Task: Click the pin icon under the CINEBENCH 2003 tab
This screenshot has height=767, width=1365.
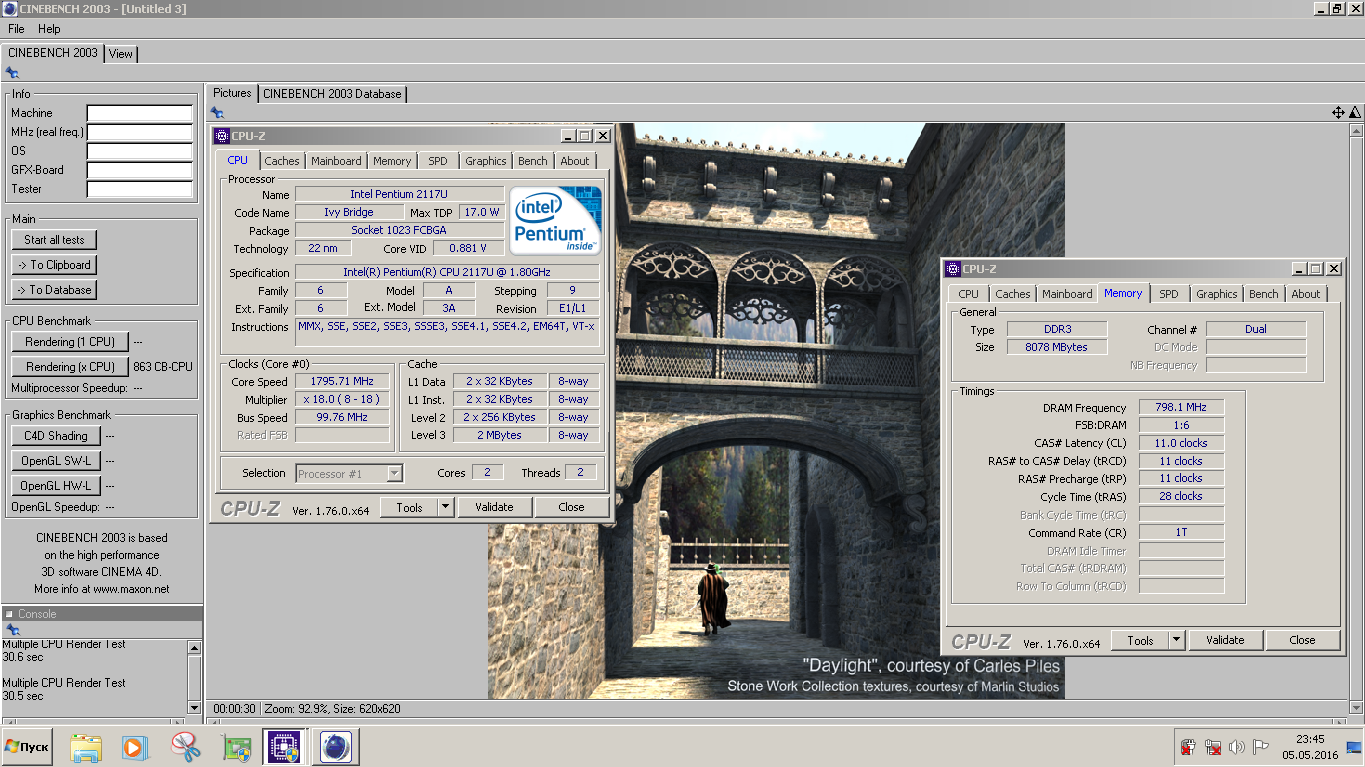Action: 12,73
